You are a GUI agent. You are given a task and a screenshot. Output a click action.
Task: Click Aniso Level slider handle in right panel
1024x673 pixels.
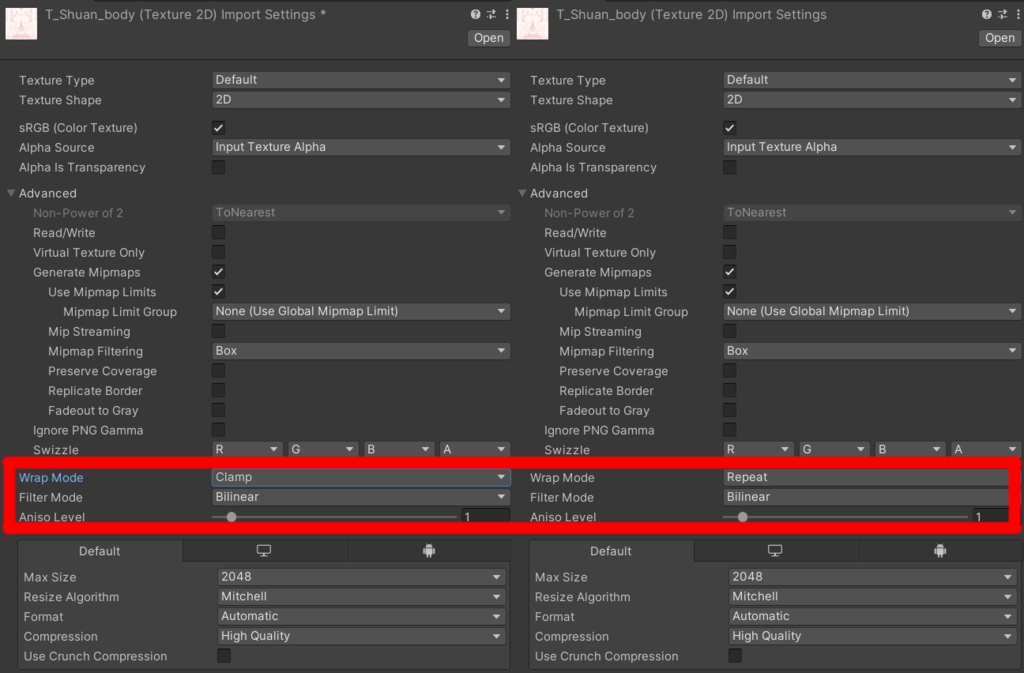coord(743,517)
